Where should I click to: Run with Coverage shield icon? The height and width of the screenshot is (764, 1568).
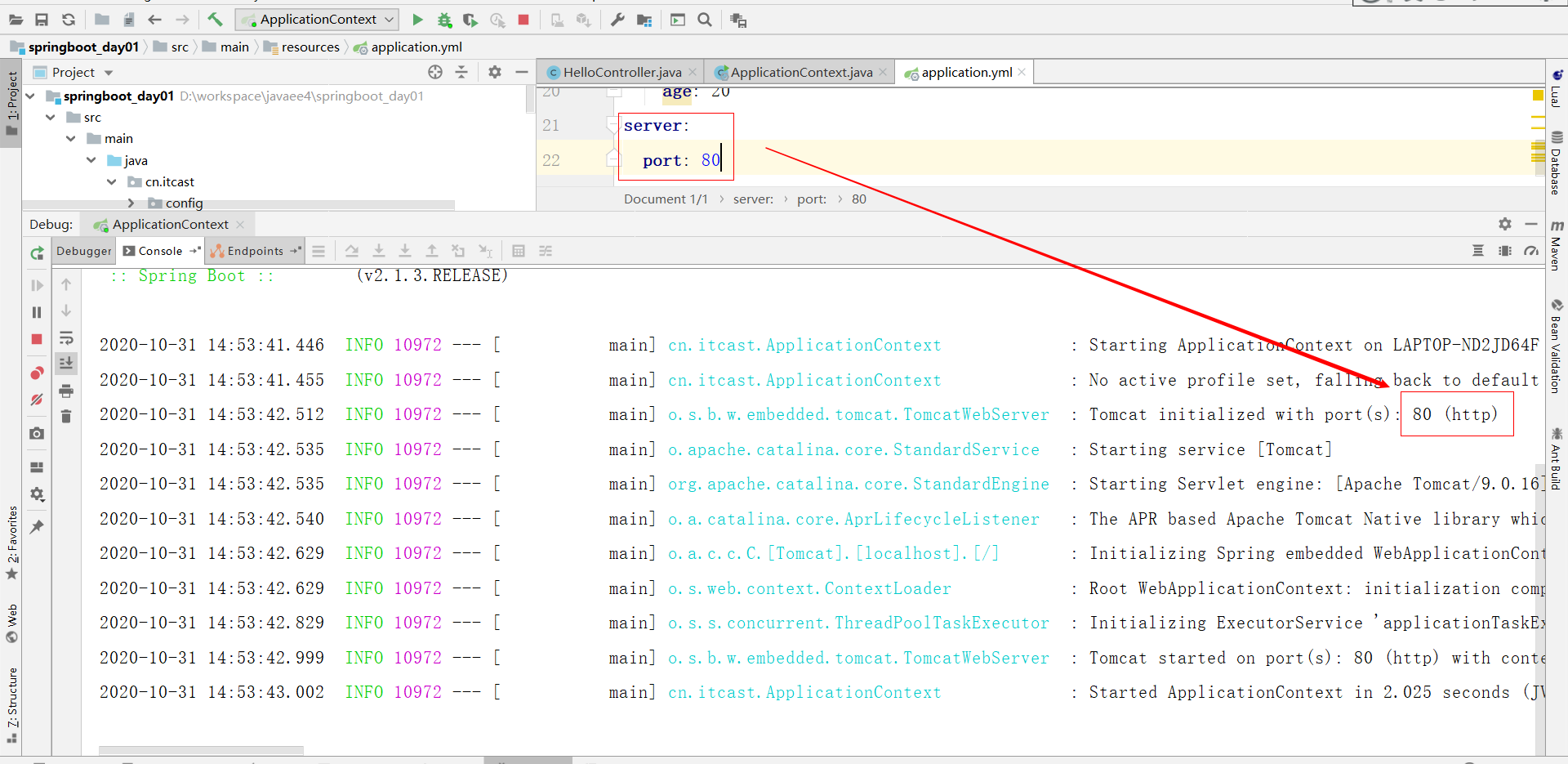coord(470,20)
